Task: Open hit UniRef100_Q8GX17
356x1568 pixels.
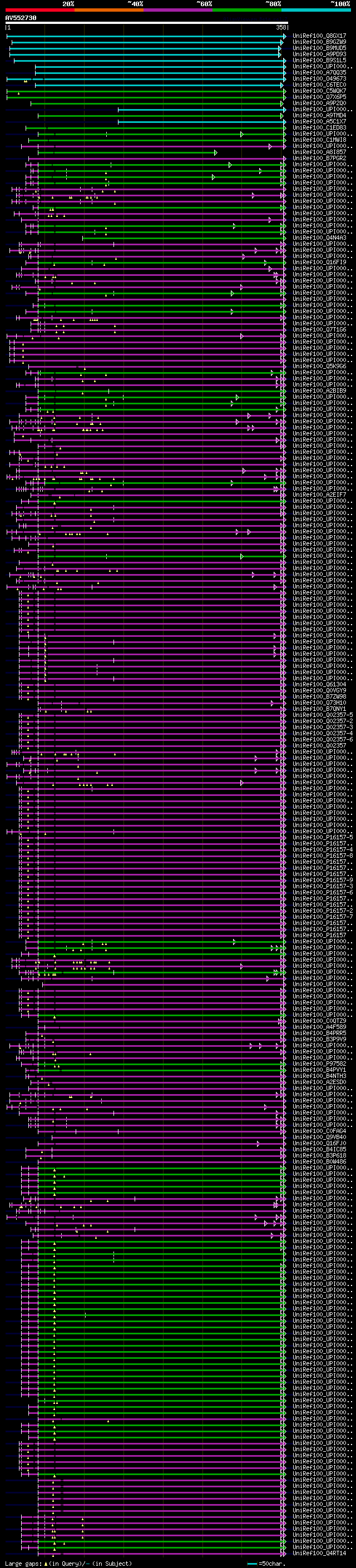Action: coord(319,36)
